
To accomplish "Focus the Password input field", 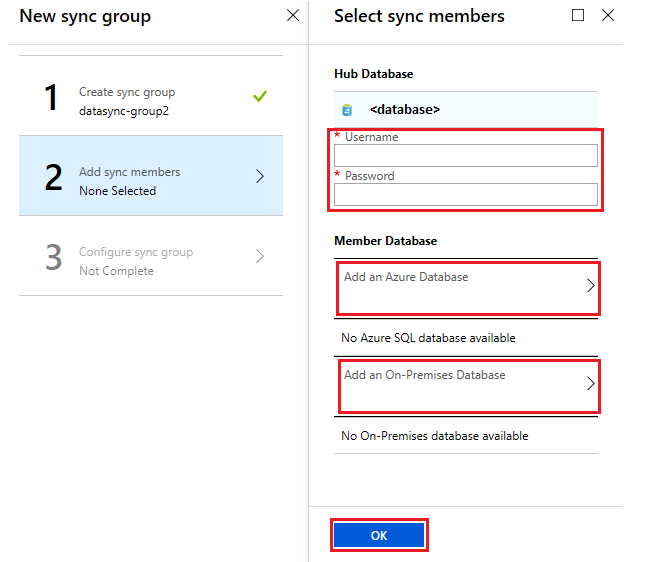I will 466,194.
